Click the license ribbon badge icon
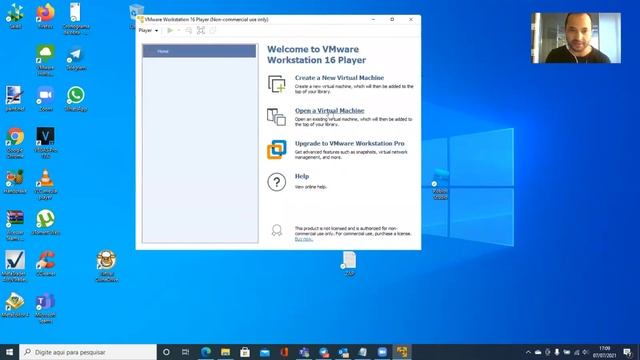Image resolution: width=640 pixels, height=360 pixels. point(277,231)
